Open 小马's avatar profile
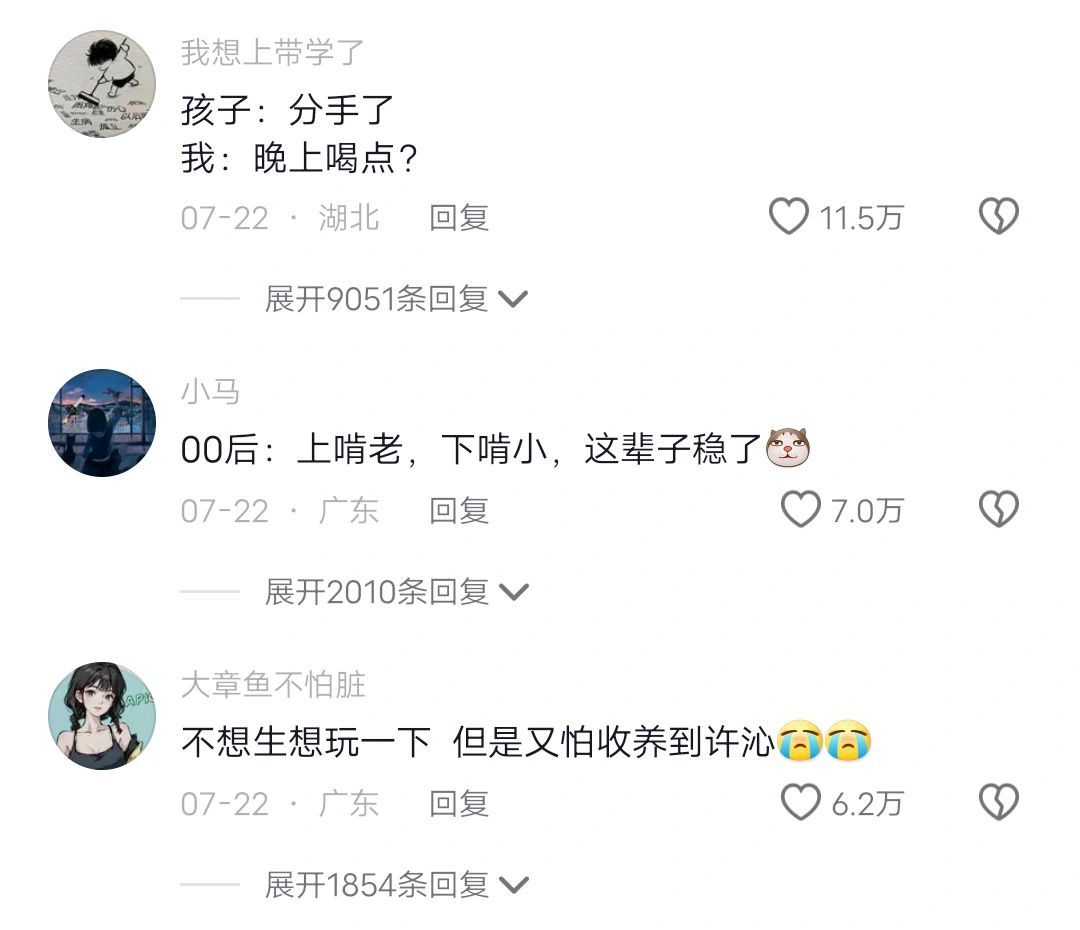 point(102,423)
